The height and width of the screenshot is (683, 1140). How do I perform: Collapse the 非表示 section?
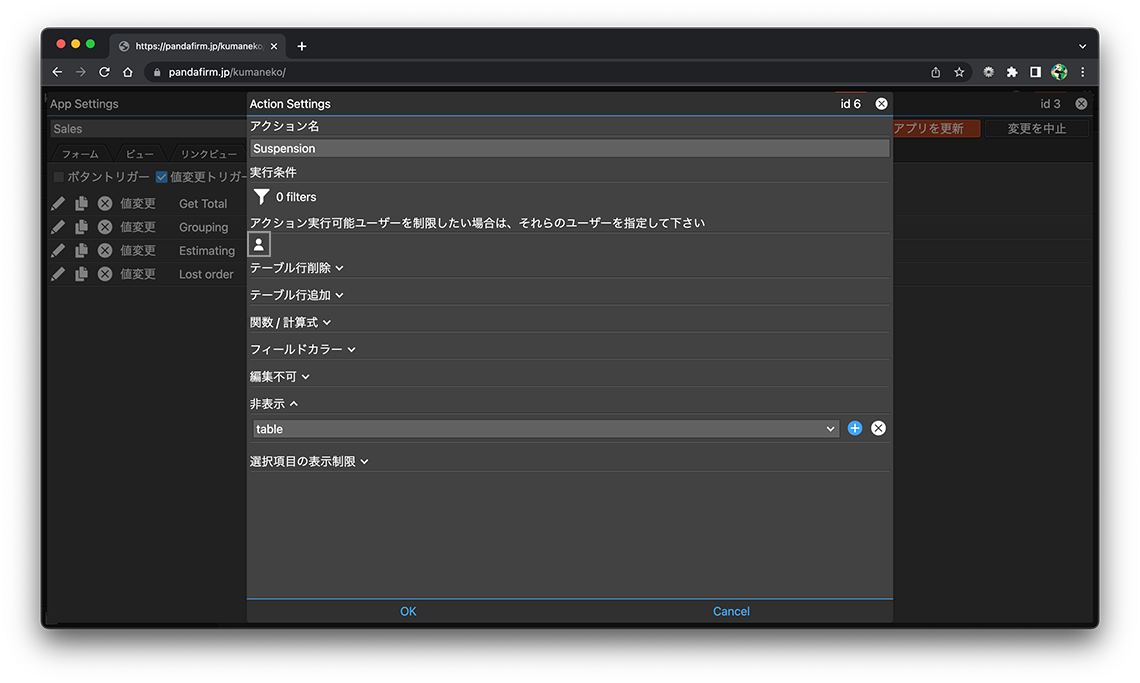point(274,404)
